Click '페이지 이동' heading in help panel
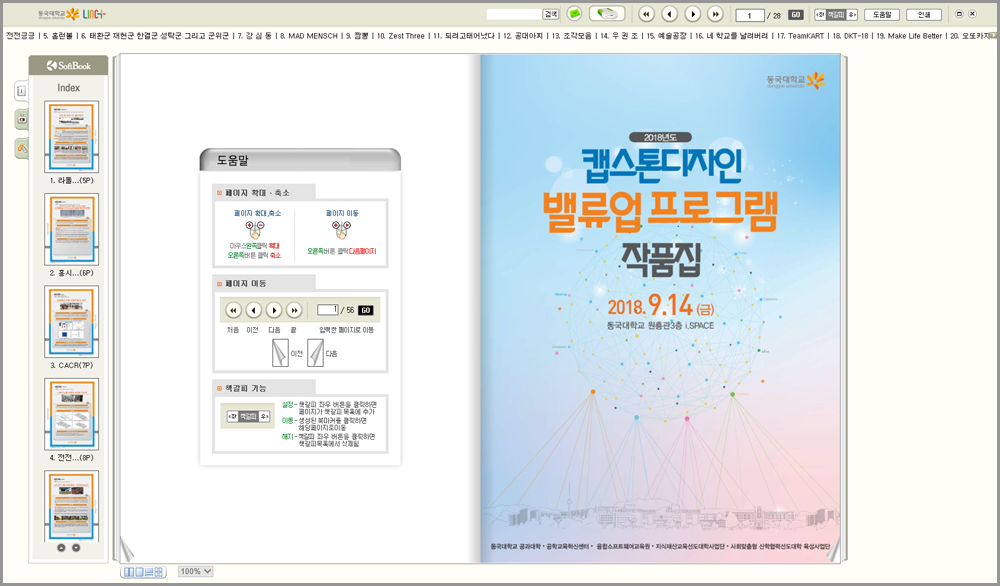Screen dimensions: 1000x586 (x=246, y=283)
